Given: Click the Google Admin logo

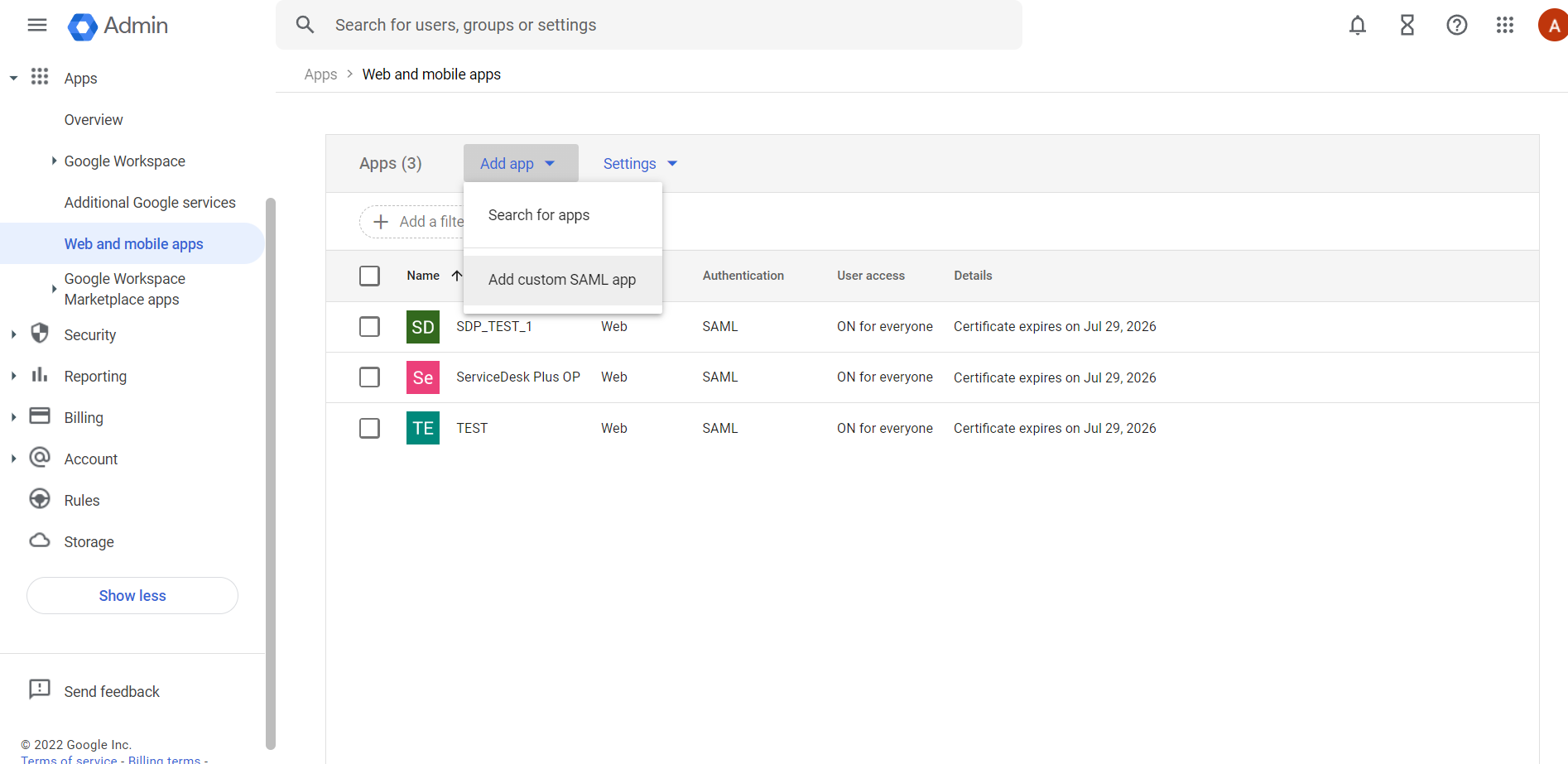Looking at the screenshot, I should click(118, 26).
